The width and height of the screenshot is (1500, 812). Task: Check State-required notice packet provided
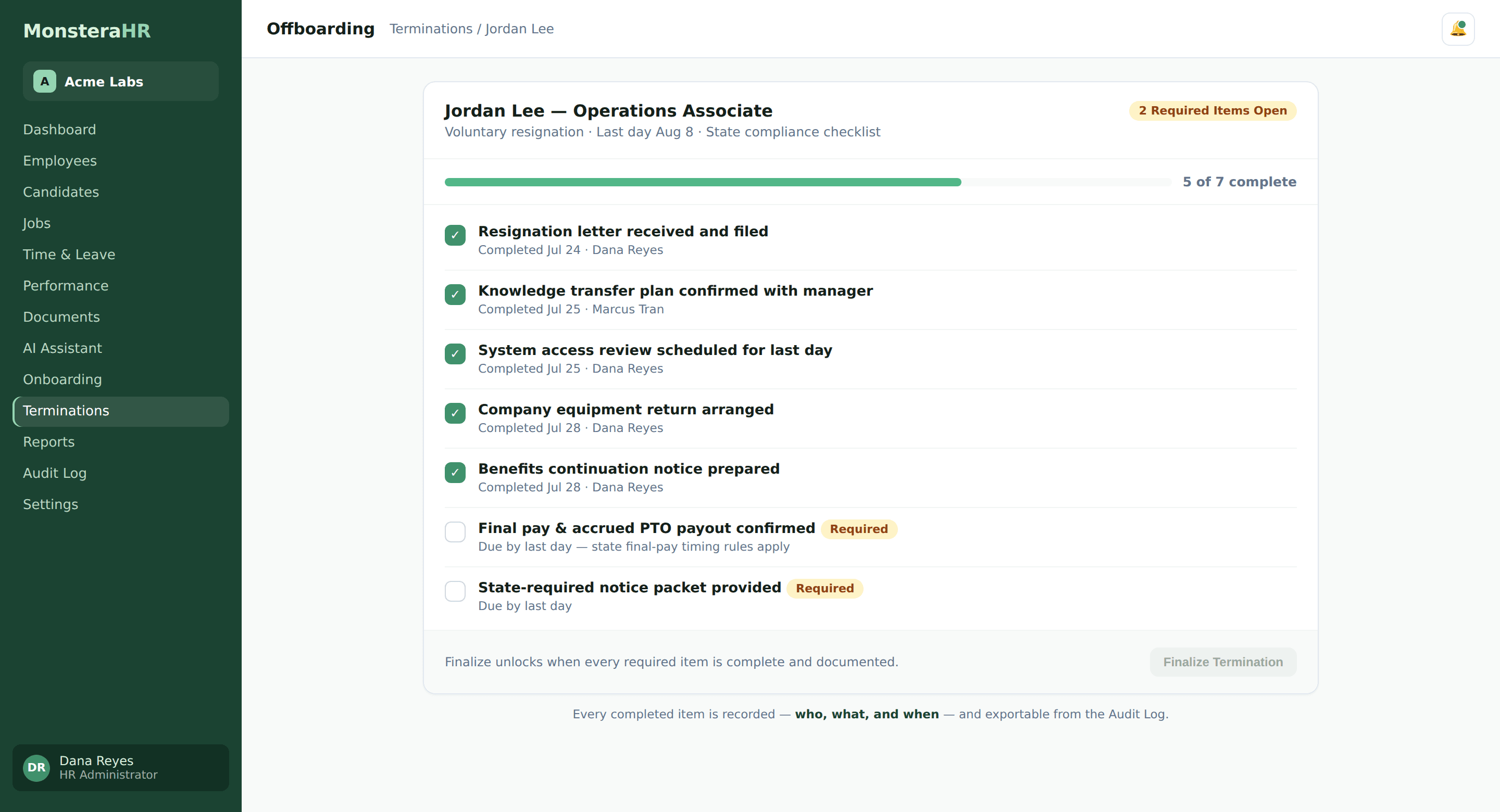click(455, 591)
